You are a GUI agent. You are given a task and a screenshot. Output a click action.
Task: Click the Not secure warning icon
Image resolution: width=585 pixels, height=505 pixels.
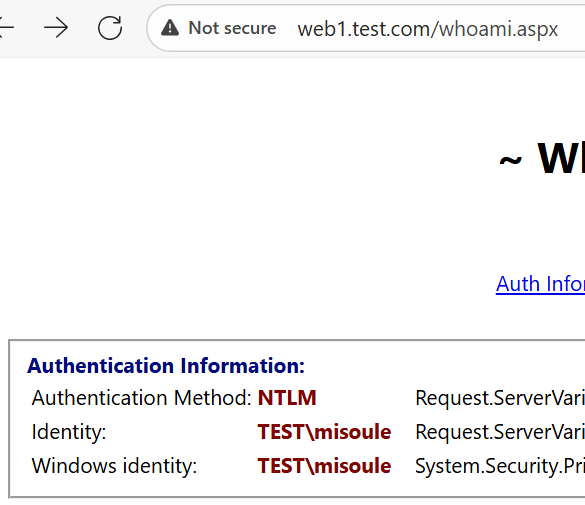point(170,28)
